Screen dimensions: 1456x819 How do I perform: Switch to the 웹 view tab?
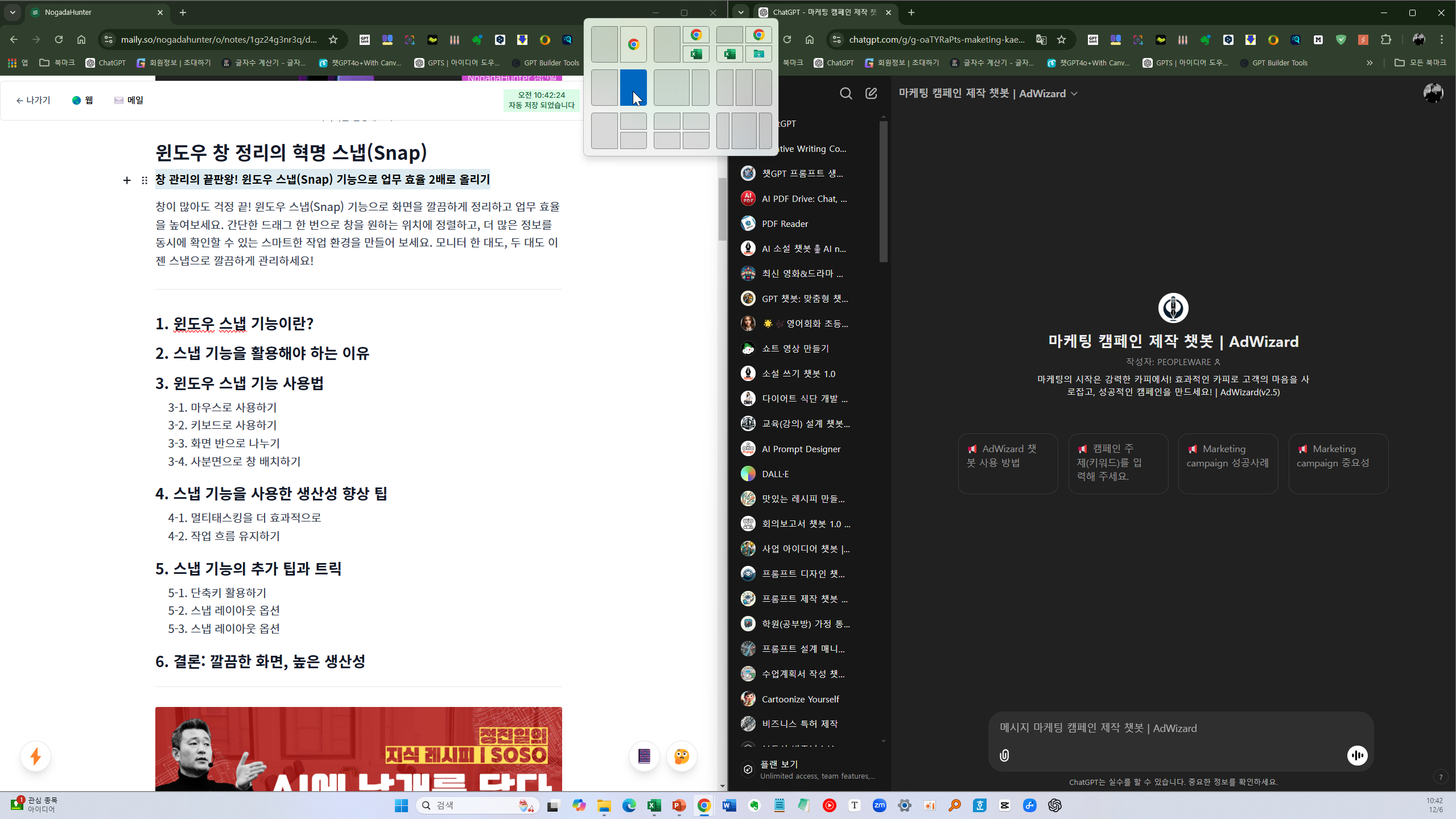[x=83, y=100]
